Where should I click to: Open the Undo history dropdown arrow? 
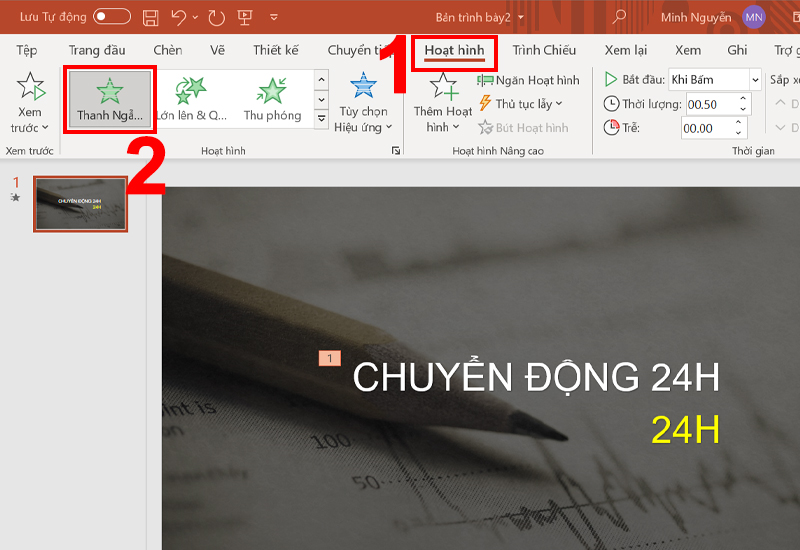(195, 18)
